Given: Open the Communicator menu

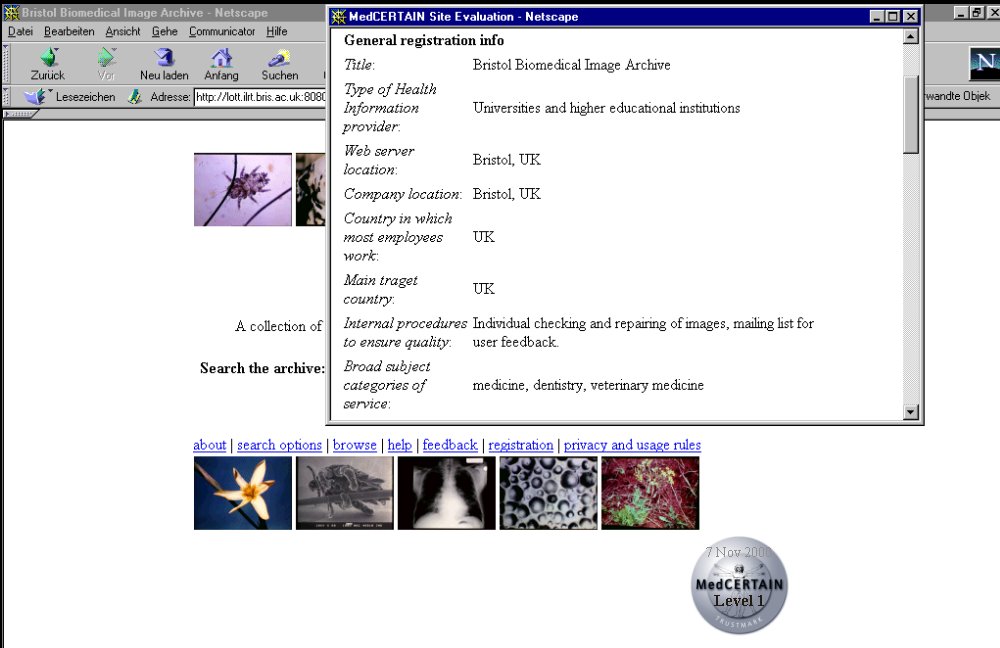Looking at the screenshot, I should pyautogui.click(x=222, y=32).
